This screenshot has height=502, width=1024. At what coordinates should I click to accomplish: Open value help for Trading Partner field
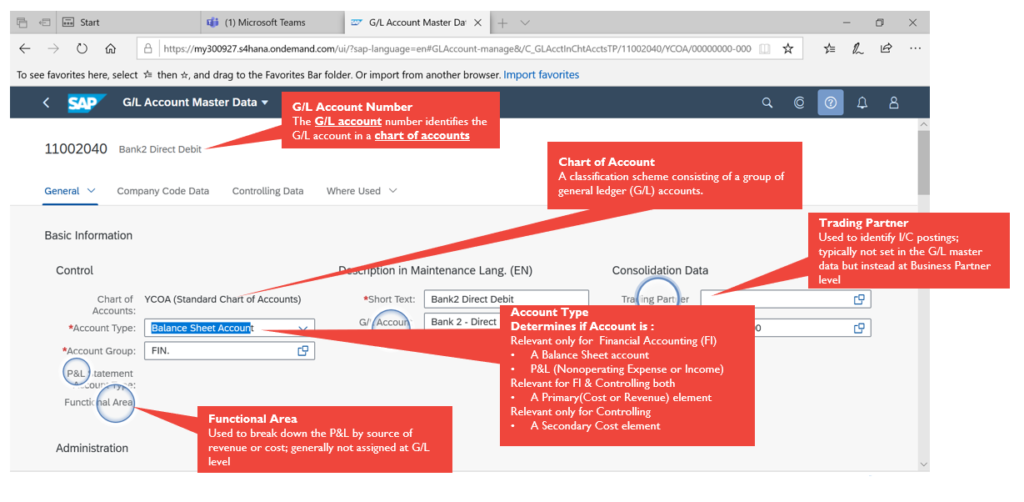[859, 299]
